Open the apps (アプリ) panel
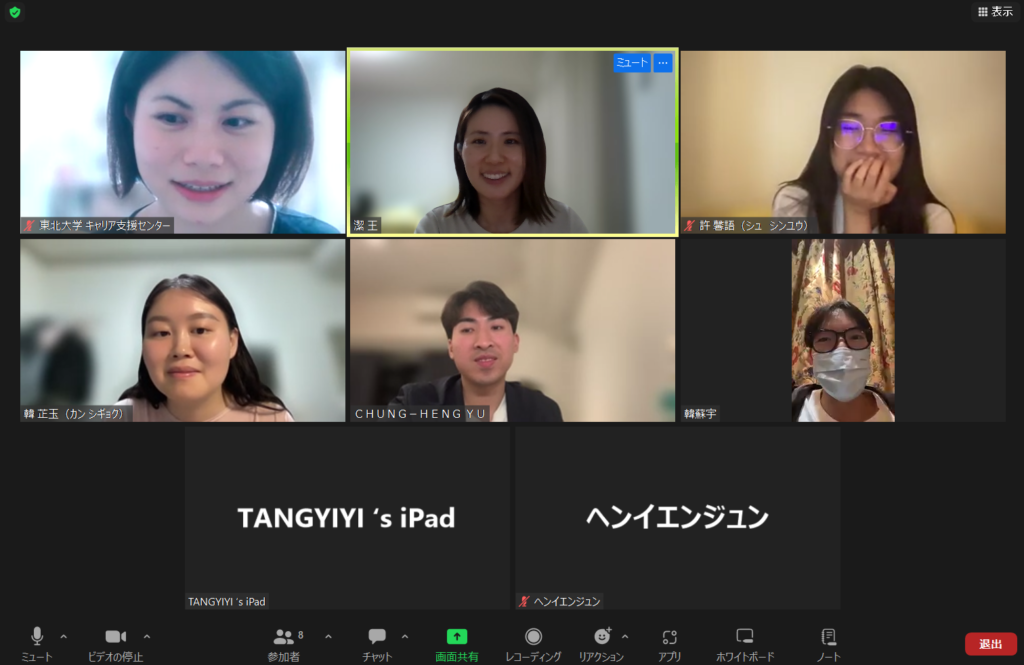Image resolution: width=1024 pixels, height=665 pixels. point(669,643)
